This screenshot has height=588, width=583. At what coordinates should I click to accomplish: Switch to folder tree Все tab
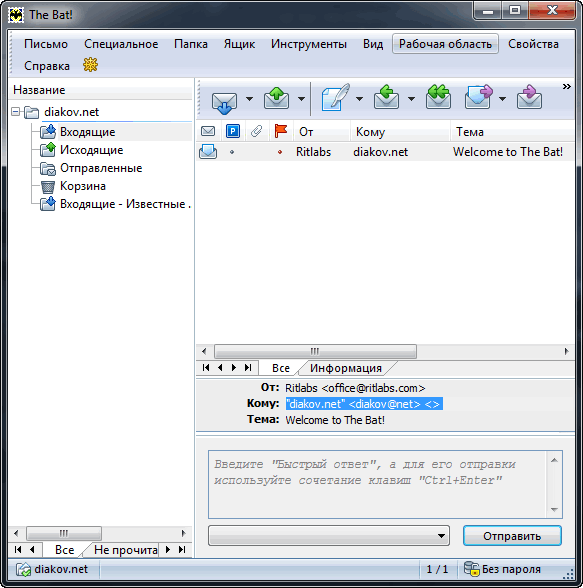(x=64, y=550)
